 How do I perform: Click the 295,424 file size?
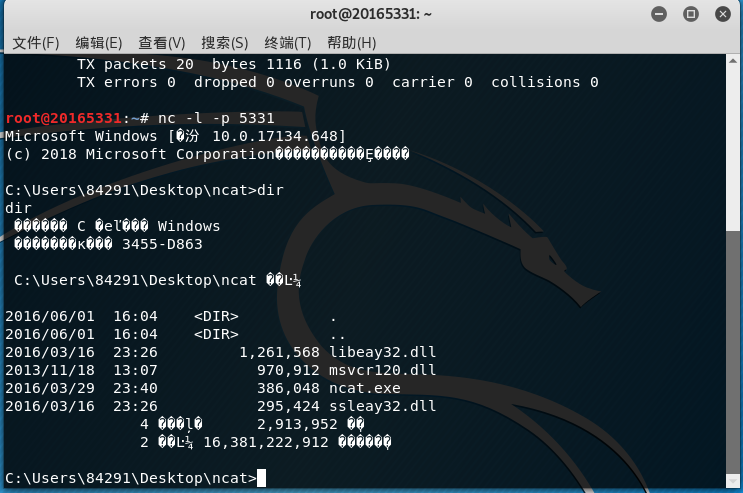[289, 406]
